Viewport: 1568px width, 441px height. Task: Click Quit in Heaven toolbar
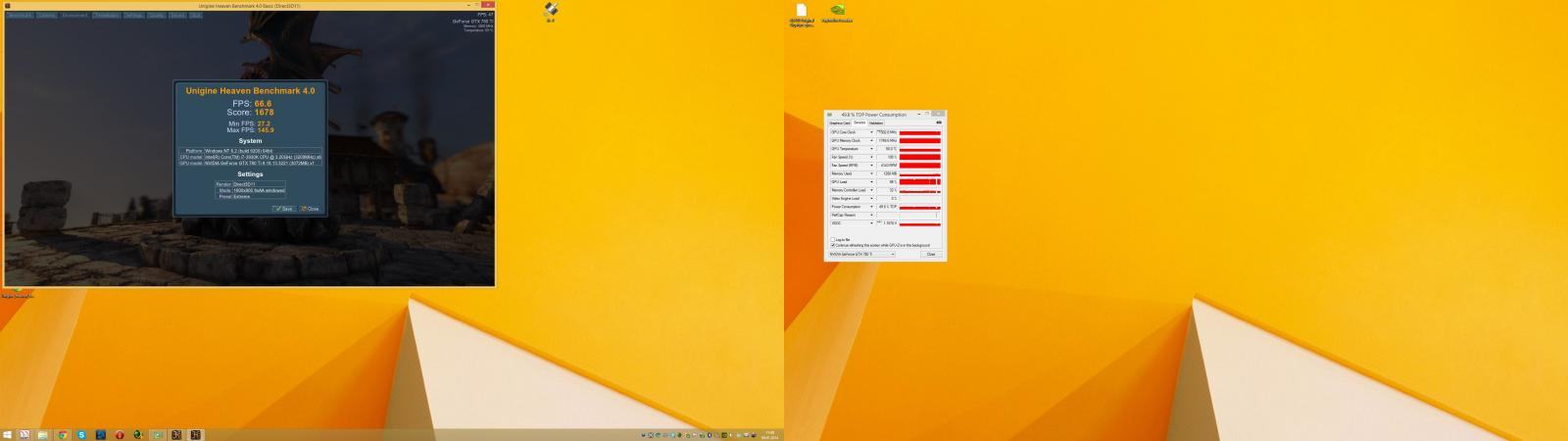click(x=196, y=15)
